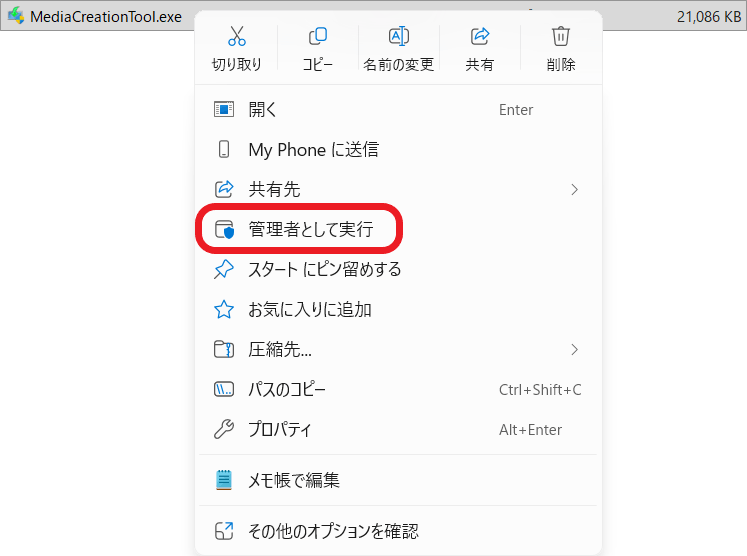Click the trash can 削除 (Delete) icon

coord(561,37)
